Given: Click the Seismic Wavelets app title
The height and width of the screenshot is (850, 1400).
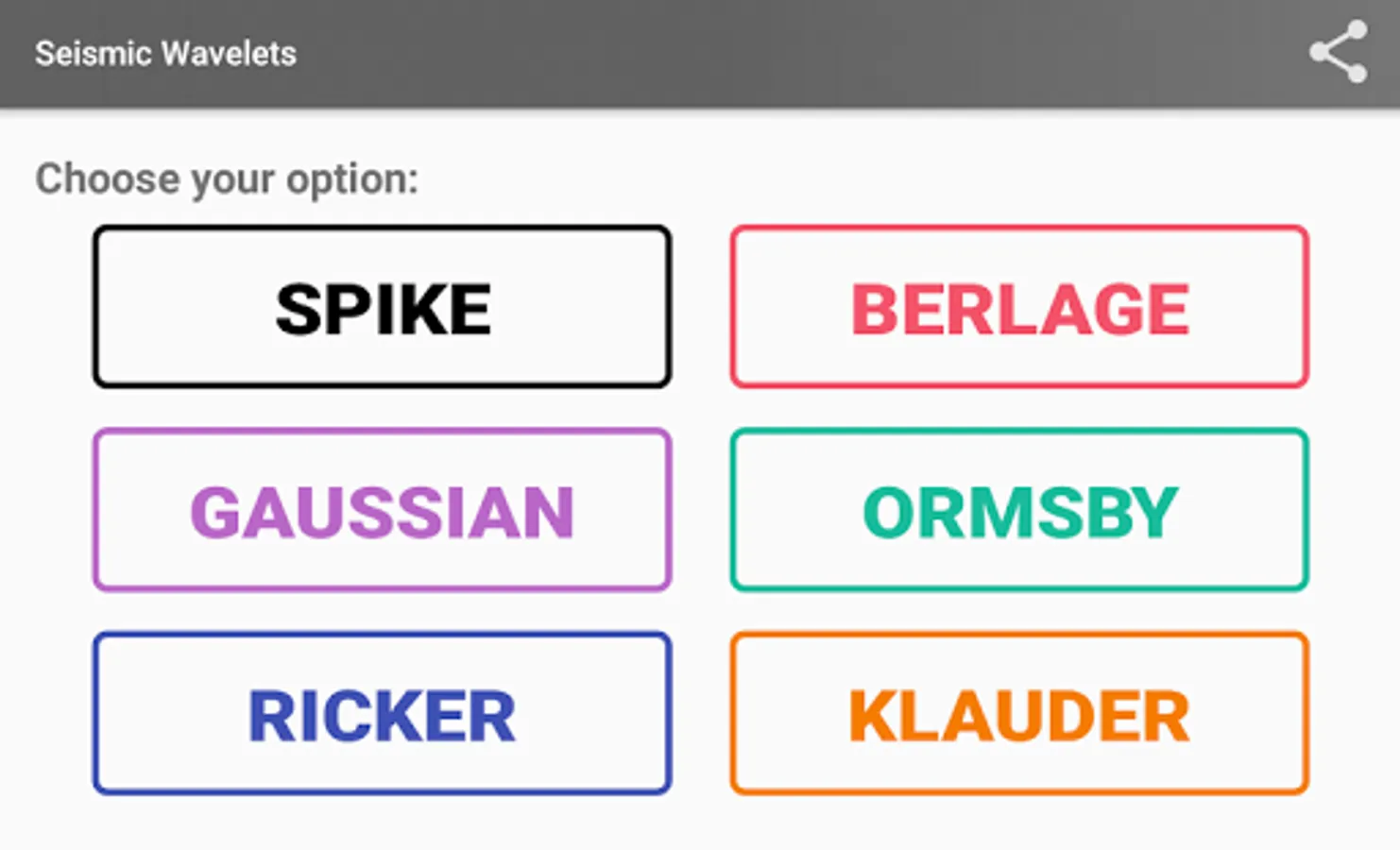Looking at the screenshot, I should point(165,54).
